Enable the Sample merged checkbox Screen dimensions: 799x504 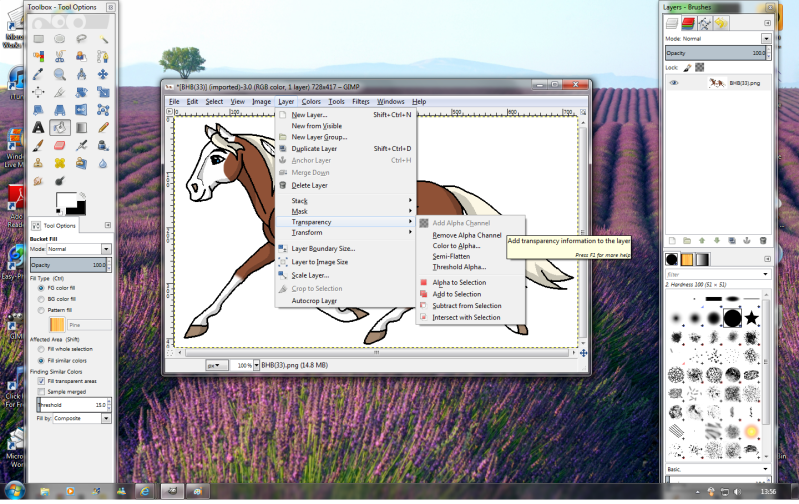(41, 392)
